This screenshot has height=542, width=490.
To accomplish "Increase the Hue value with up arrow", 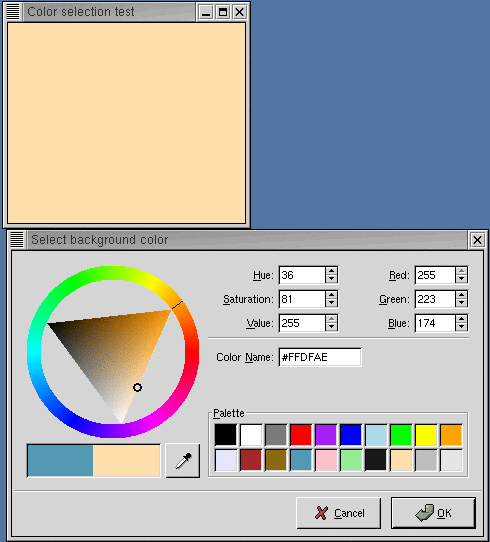I will pos(331,271).
